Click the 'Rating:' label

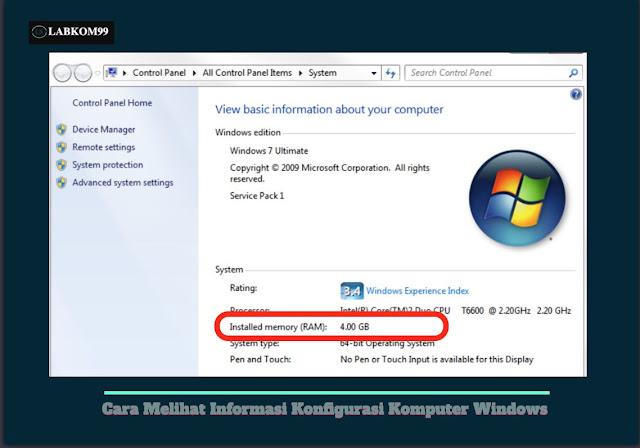tap(243, 288)
